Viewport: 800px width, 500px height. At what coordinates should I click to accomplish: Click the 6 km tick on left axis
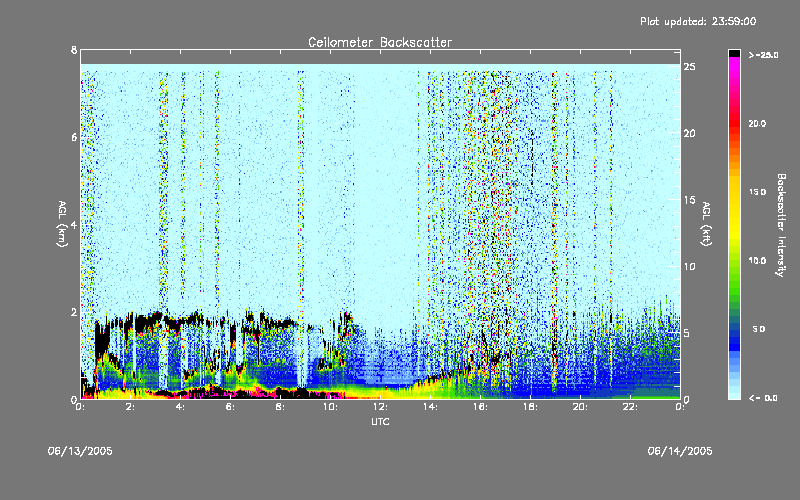[x=74, y=137]
